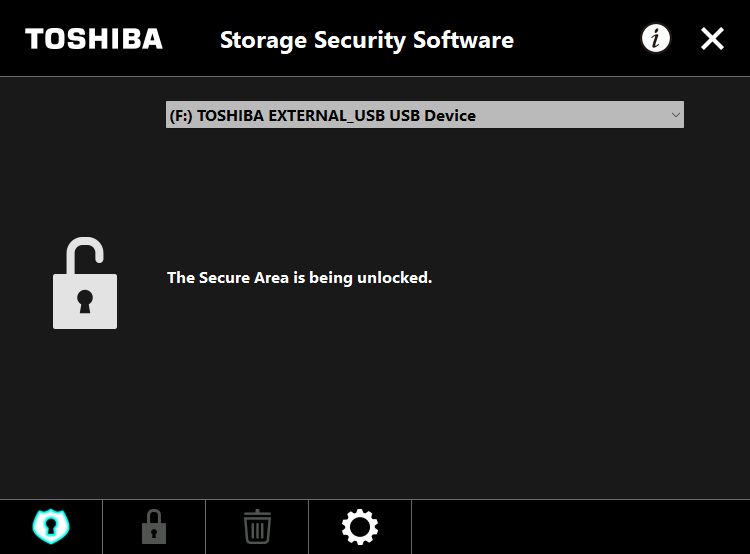Click the large unlocked padlock graphic

coord(85,283)
